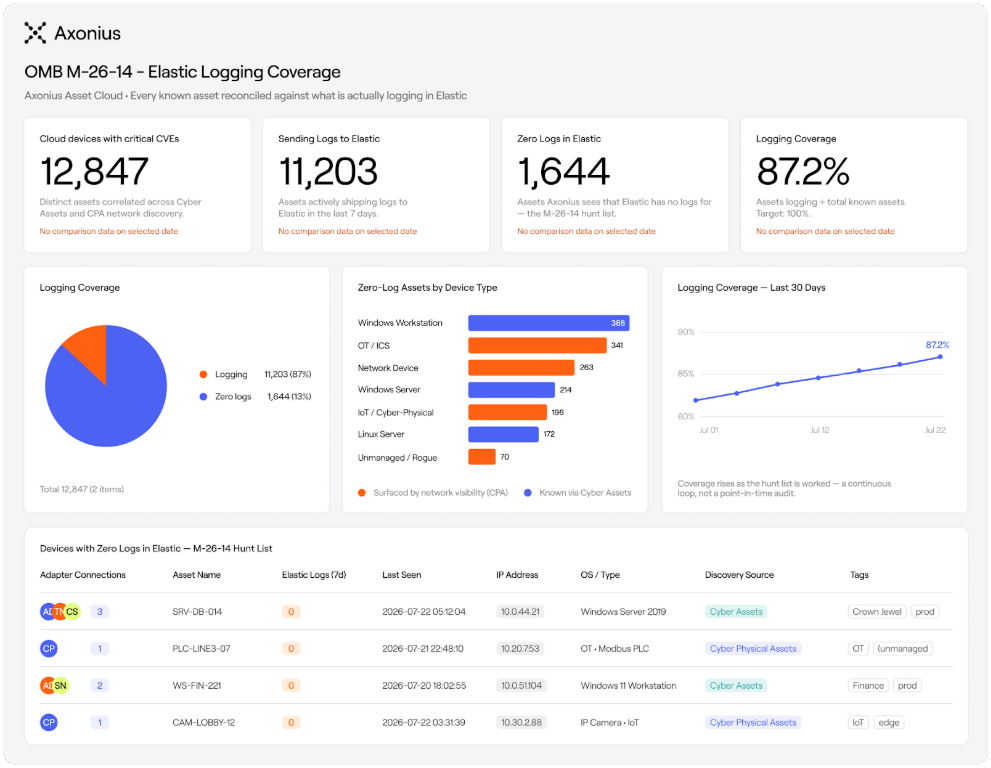Click the 87.2% Logging Coverage metric
The width and height of the screenshot is (991, 768).
coord(803,171)
